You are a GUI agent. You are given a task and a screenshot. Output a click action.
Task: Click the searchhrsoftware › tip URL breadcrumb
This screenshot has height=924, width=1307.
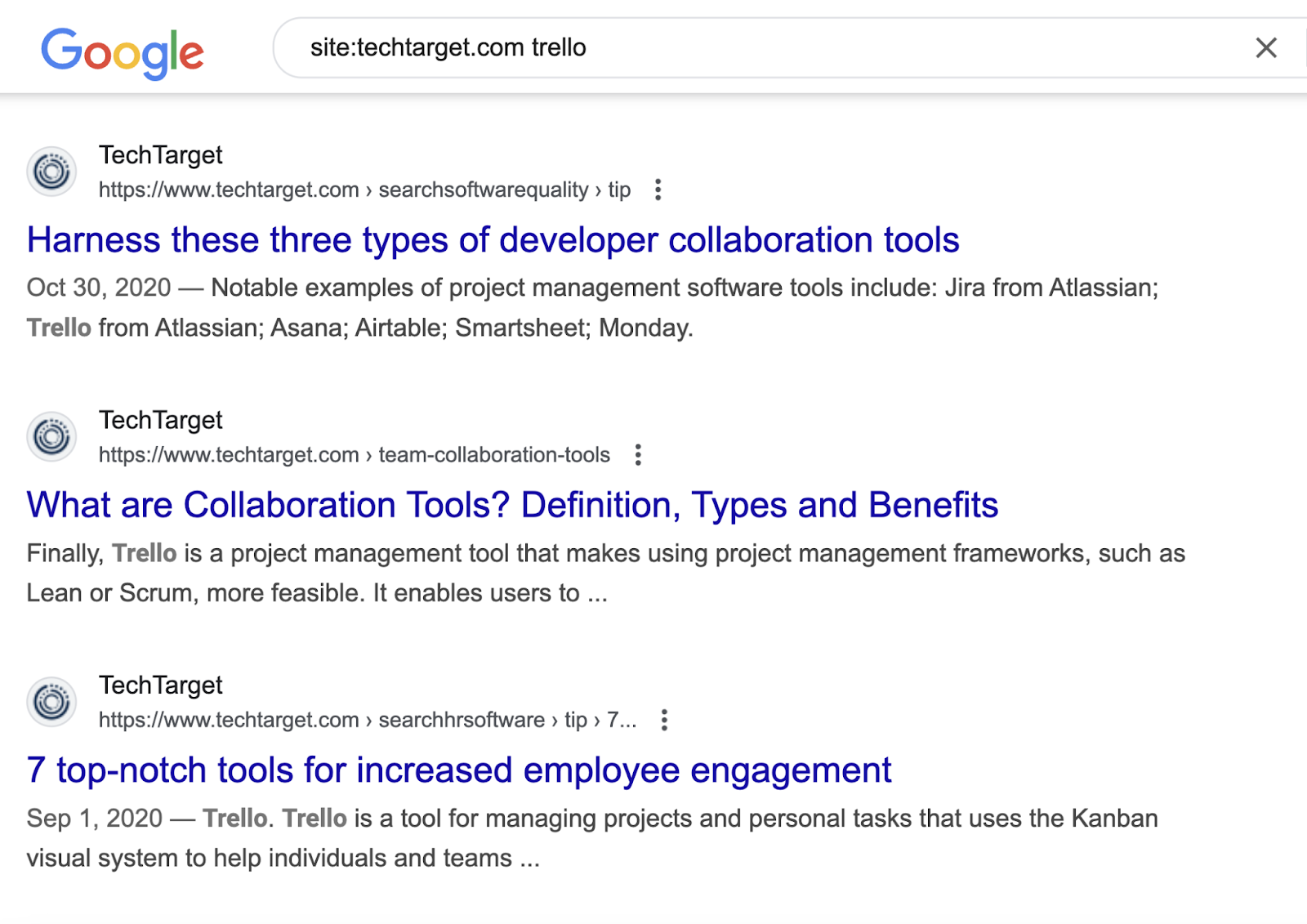click(x=368, y=721)
